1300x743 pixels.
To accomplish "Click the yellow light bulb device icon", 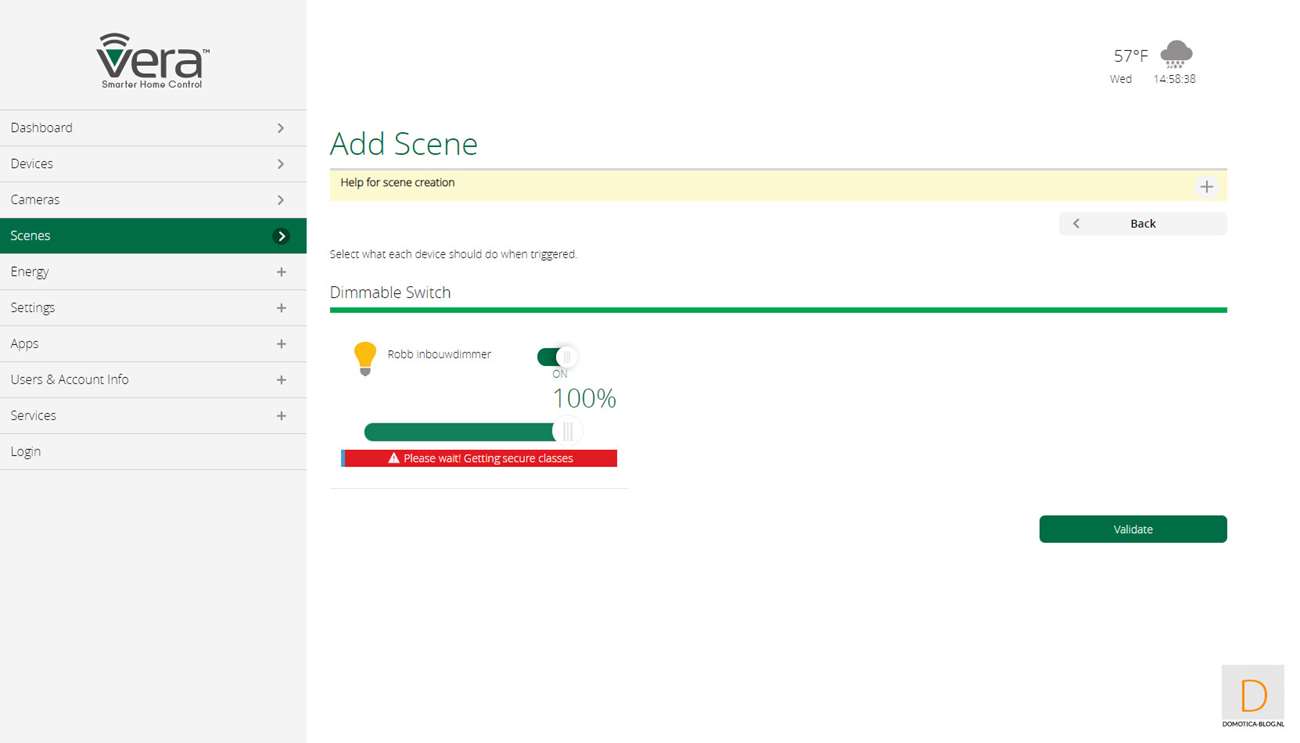I will click(365, 357).
